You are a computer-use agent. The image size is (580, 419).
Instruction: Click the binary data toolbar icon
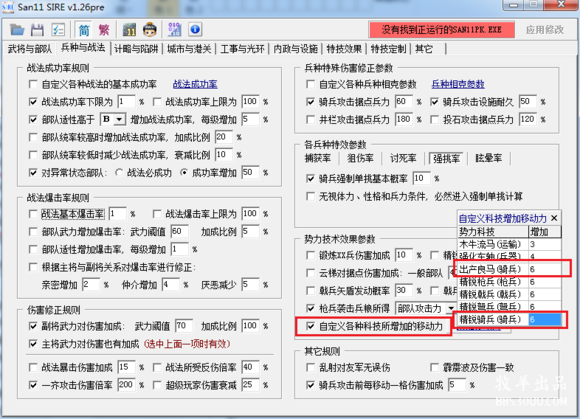(175, 30)
